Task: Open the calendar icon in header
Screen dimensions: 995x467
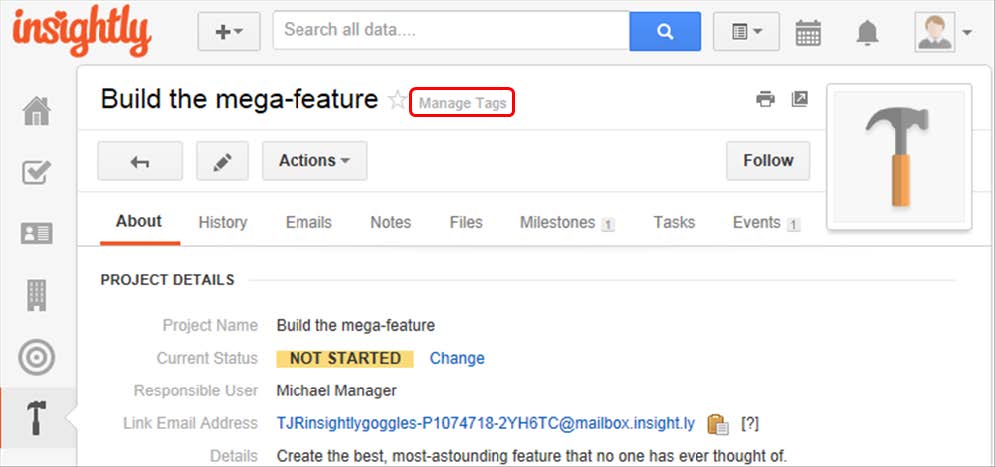Action: (808, 32)
